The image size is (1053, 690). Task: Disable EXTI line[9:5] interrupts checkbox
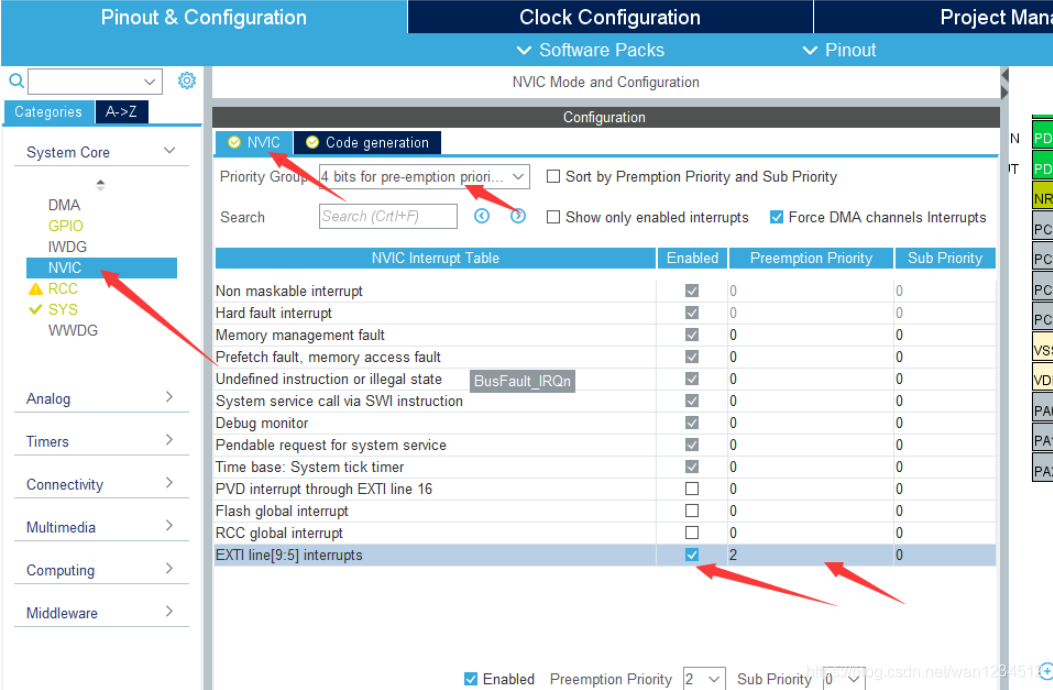click(x=691, y=555)
